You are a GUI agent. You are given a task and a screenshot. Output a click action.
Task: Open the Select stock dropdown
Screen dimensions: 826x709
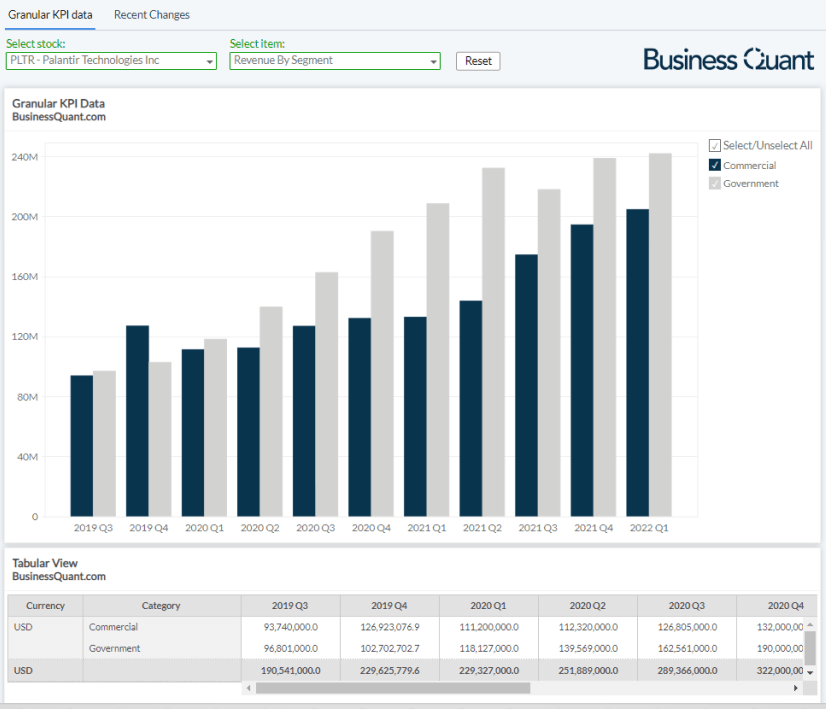(x=111, y=61)
